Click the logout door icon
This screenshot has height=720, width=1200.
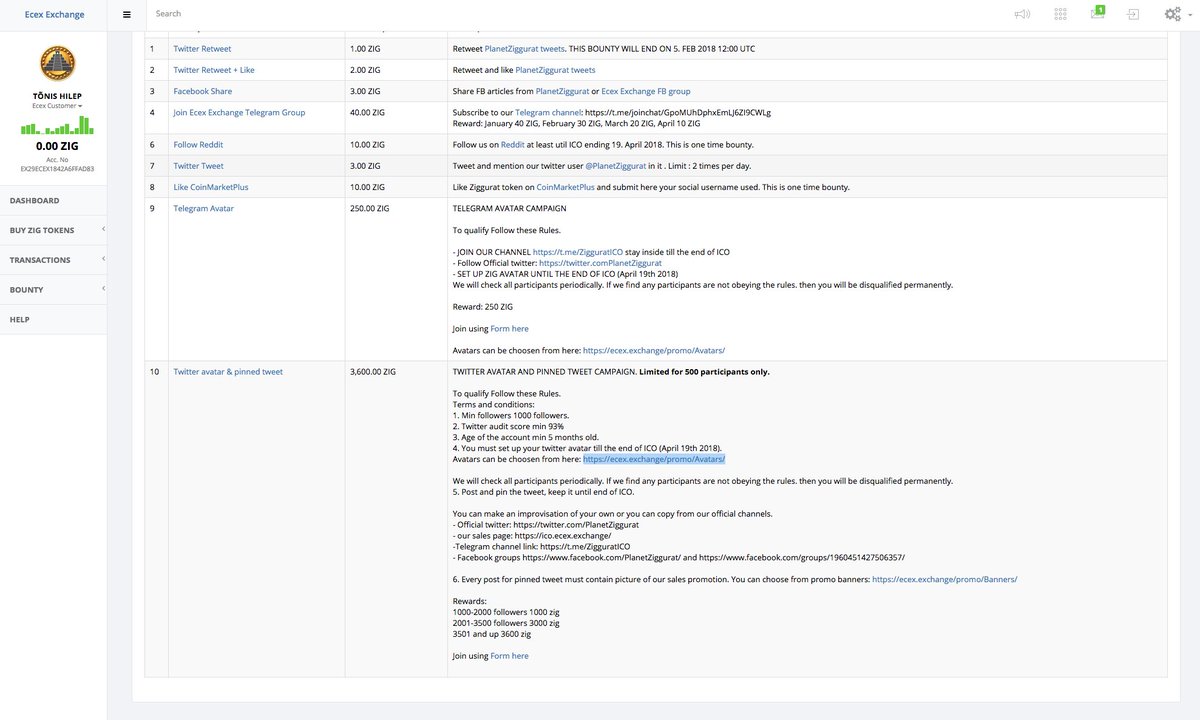tap(1133, 14)
